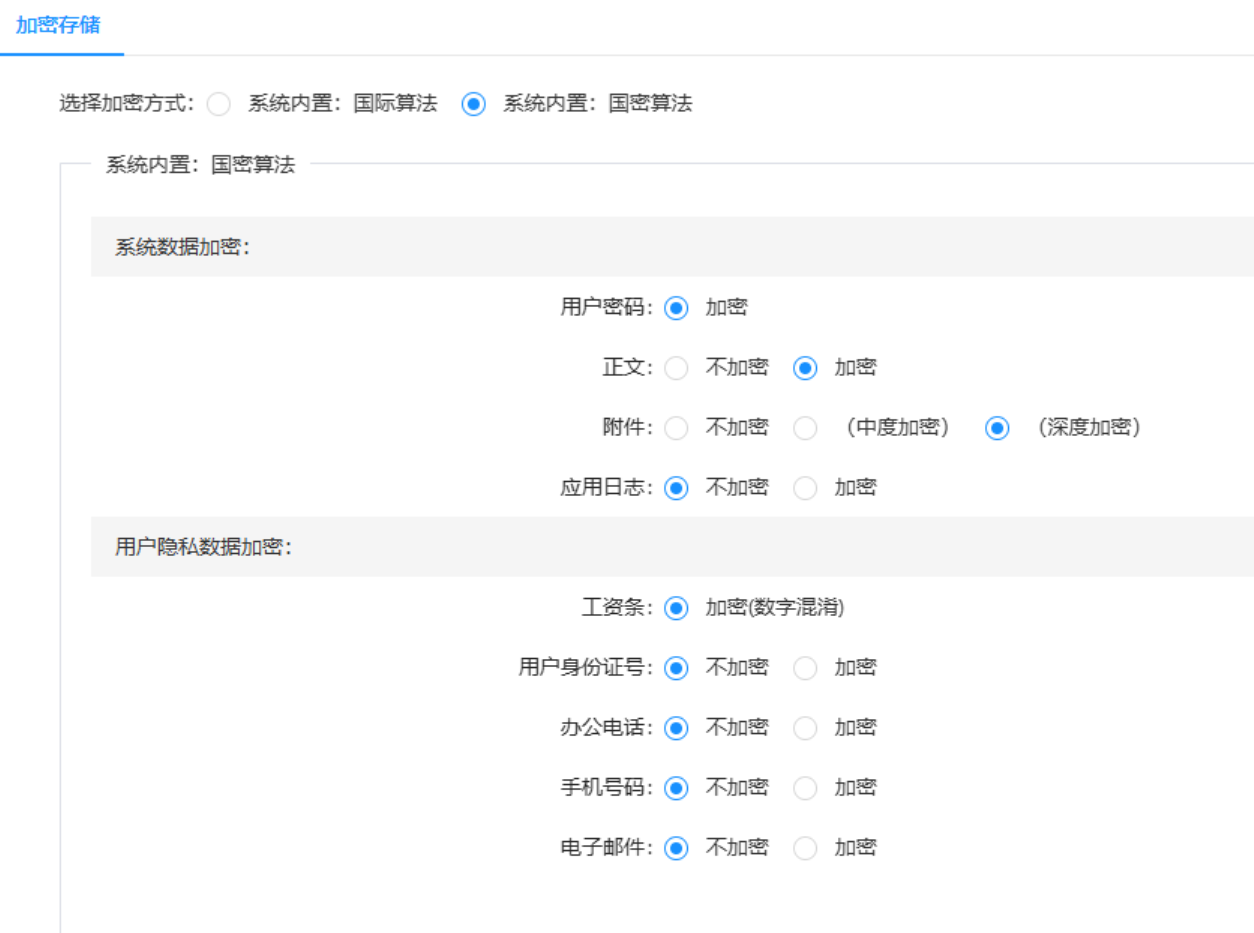Choose 不加密 for 电子邮件
Viewport: 1254px width, 933px height.
(x=677, y=848)
